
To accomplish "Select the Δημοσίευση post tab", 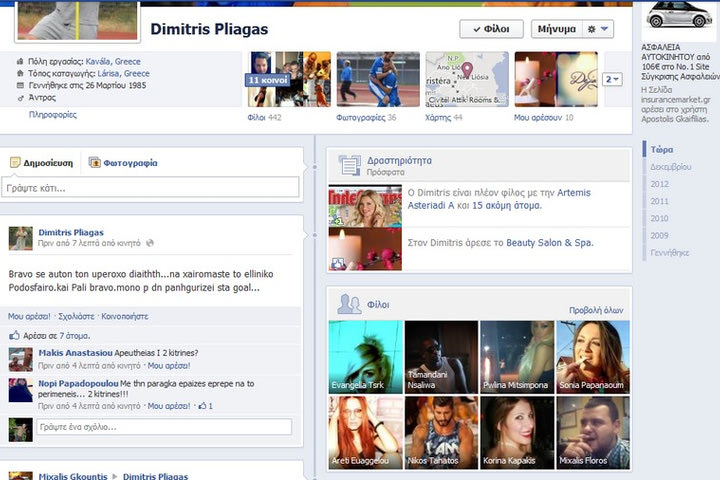I will (x=41, y=163).
